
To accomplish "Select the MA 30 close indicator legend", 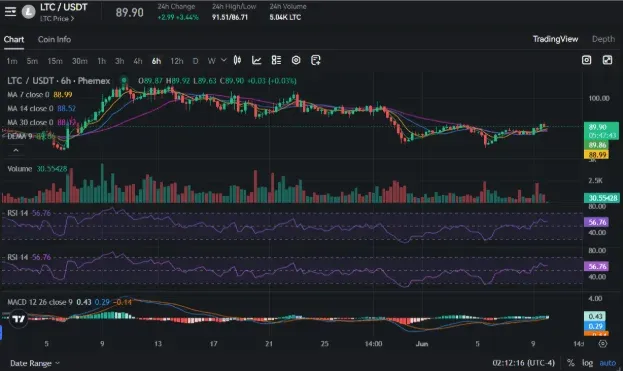I will point(41,122).
